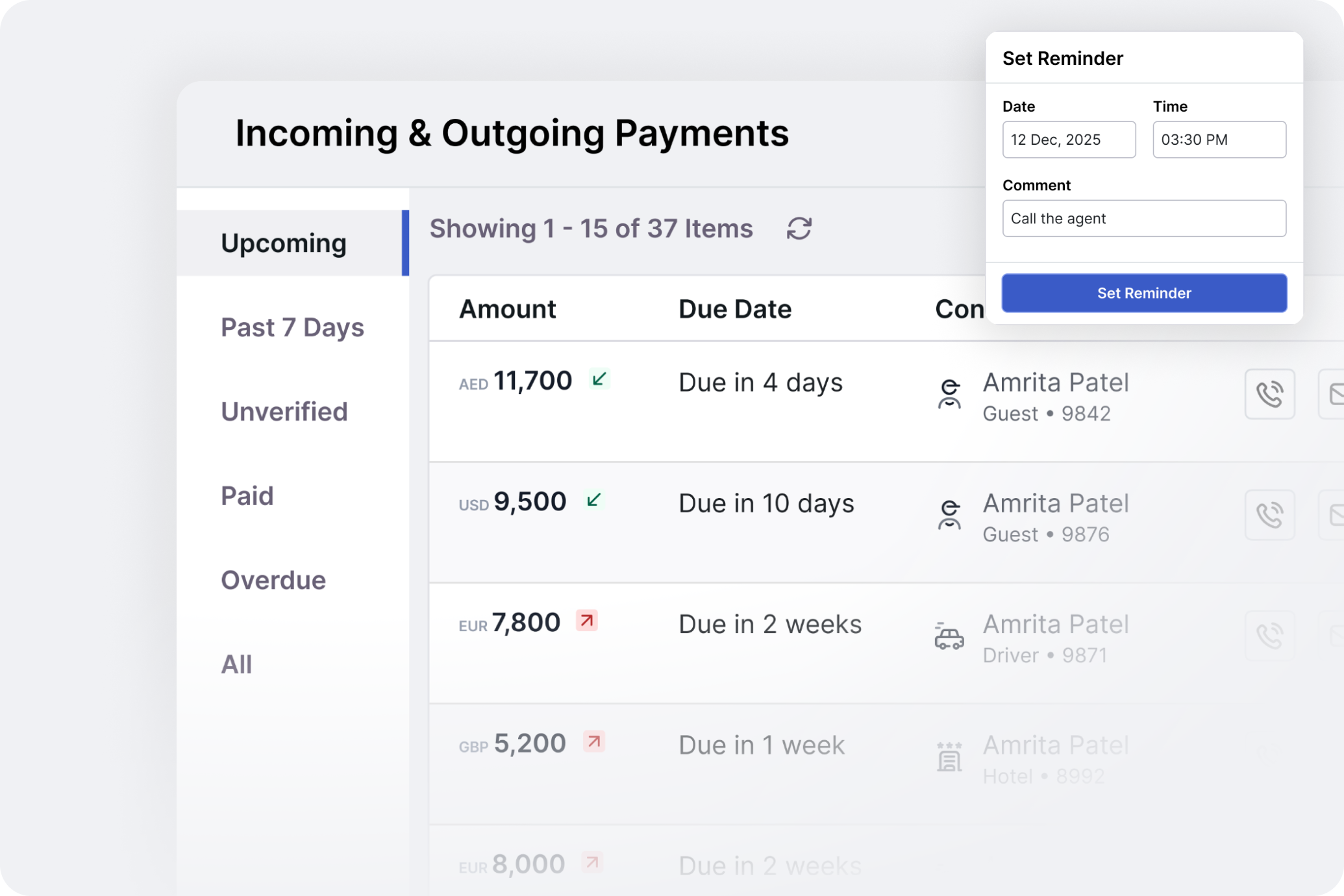Click the refresh icon next to item count

tap(799, 229)
